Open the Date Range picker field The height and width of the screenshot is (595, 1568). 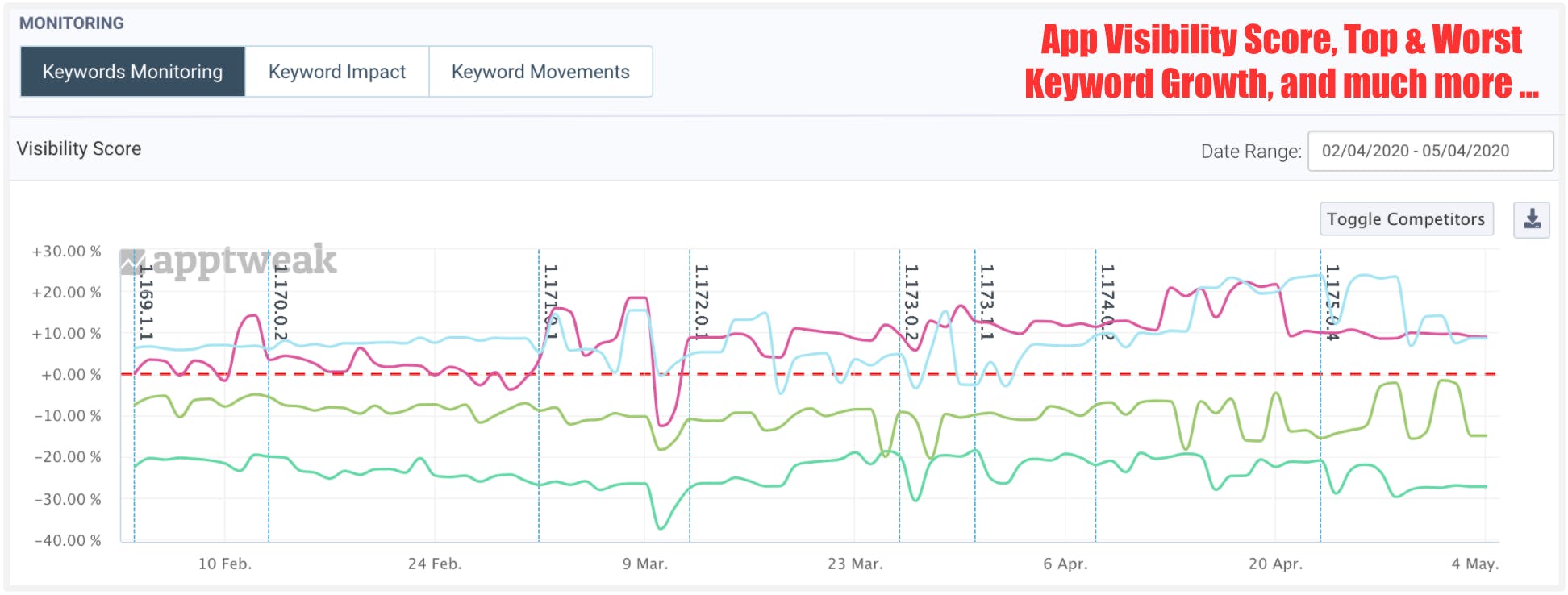coord(1430,151)
